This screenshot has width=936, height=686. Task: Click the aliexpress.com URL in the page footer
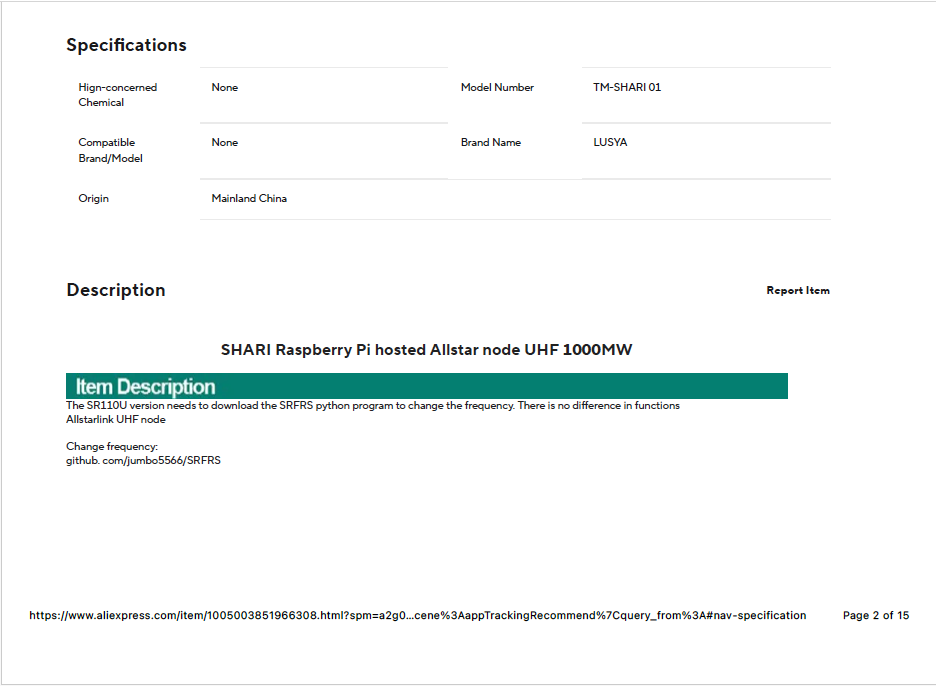click(417, 616)
